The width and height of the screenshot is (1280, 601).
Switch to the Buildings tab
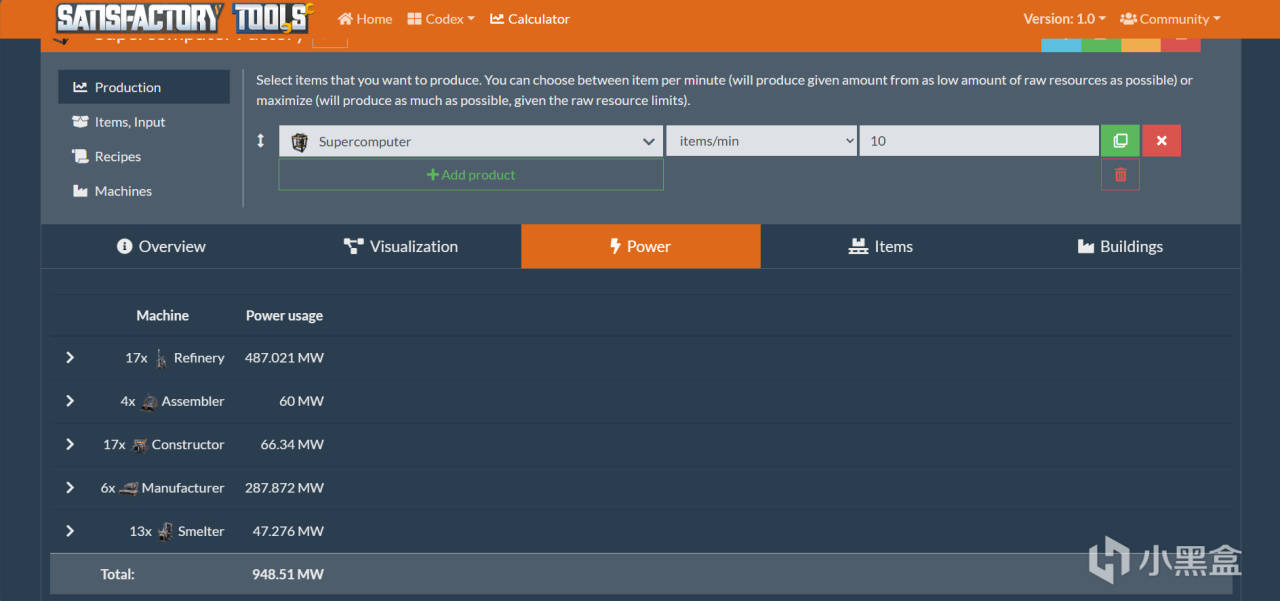pos(1121,246)
